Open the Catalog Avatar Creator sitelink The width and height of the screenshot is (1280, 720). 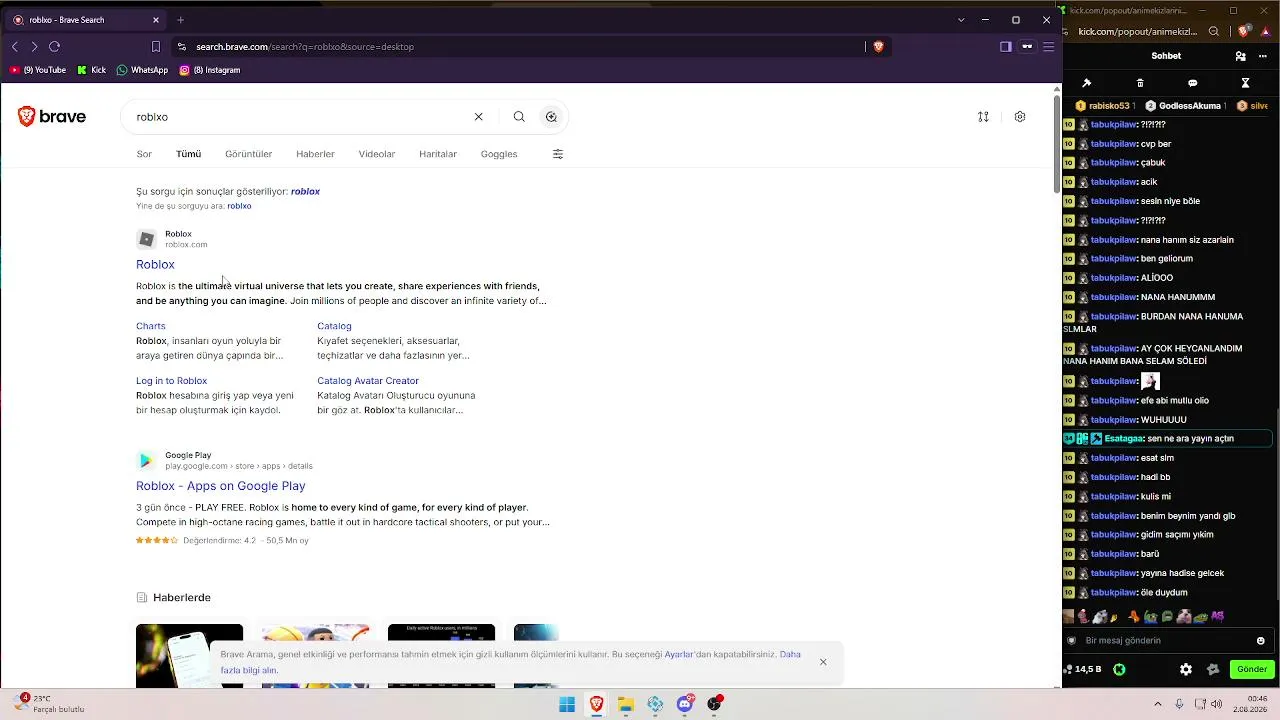click(x=368, y=381)
